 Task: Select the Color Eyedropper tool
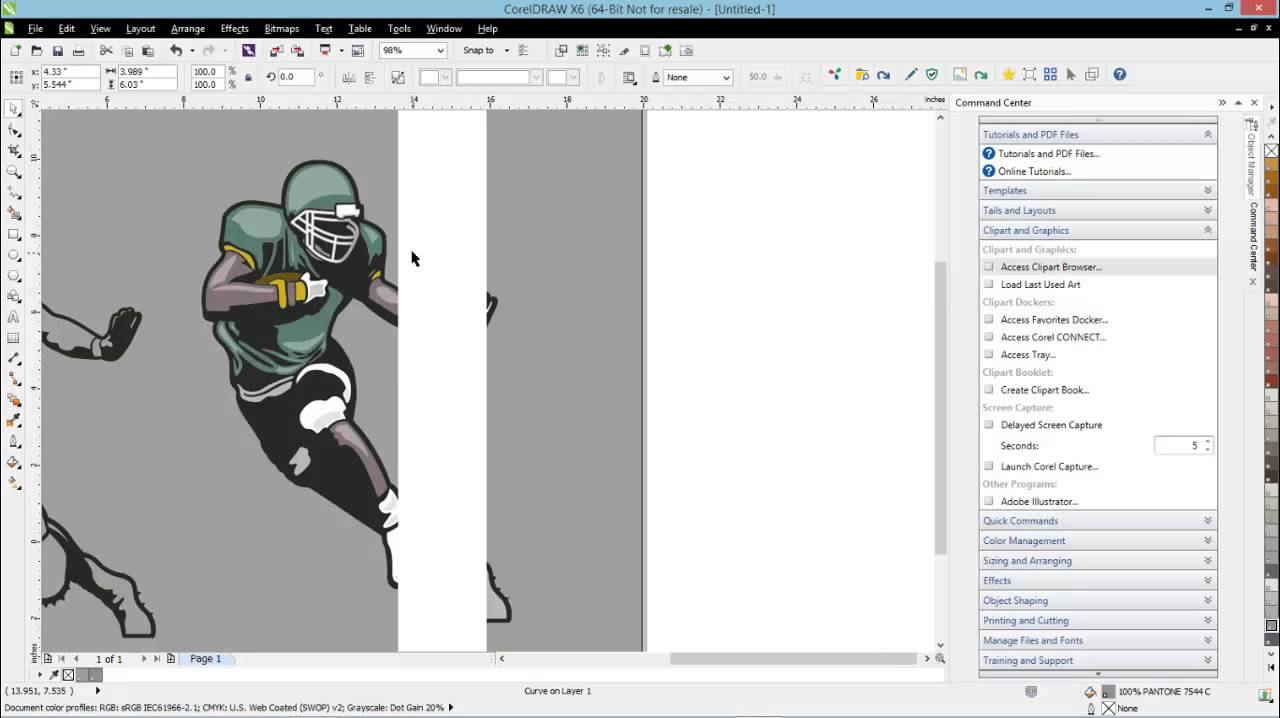pyautogui.click(x=14, y=420)
